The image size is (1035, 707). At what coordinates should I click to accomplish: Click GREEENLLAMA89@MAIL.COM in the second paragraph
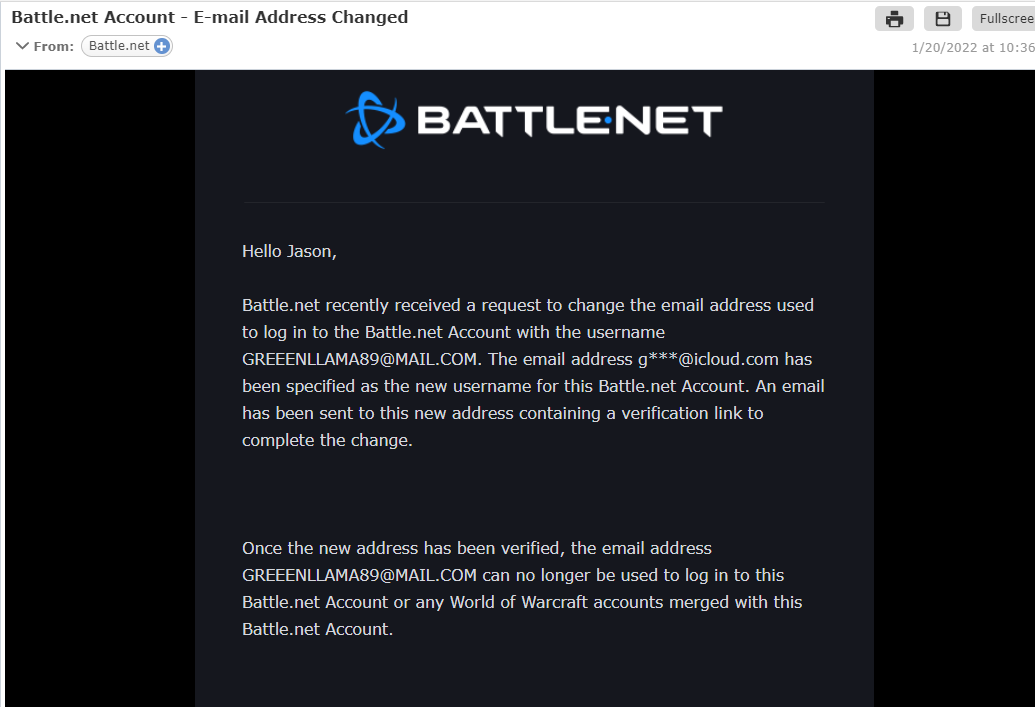click(361, 575)
